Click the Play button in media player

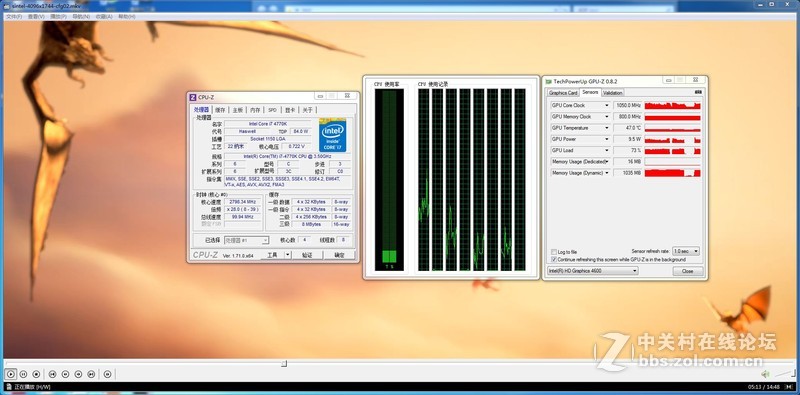click(x=11, y=374)
